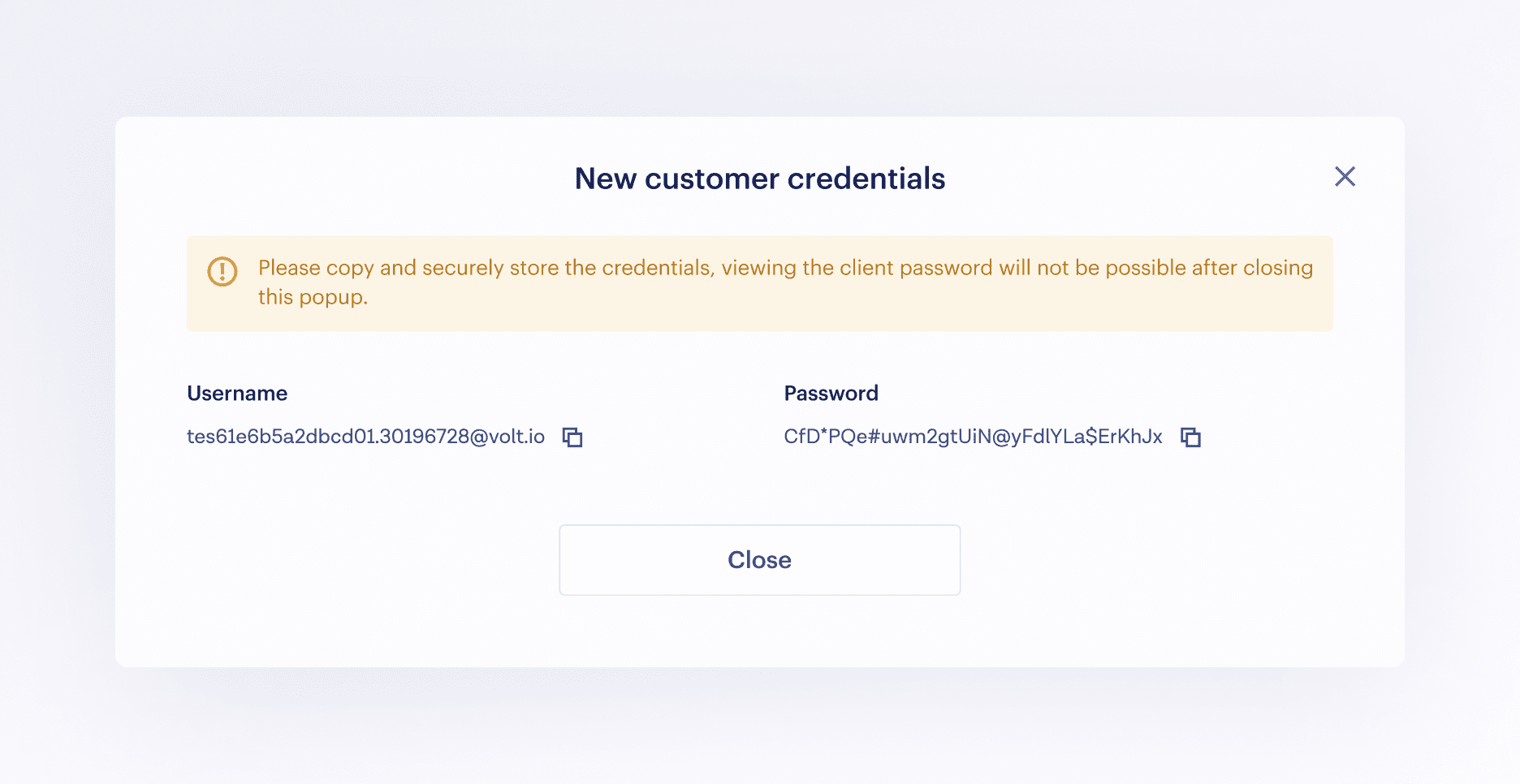This screenshot has width=1520, height=784.
Task: Click the displayed username value
Action: click(365, 437)
